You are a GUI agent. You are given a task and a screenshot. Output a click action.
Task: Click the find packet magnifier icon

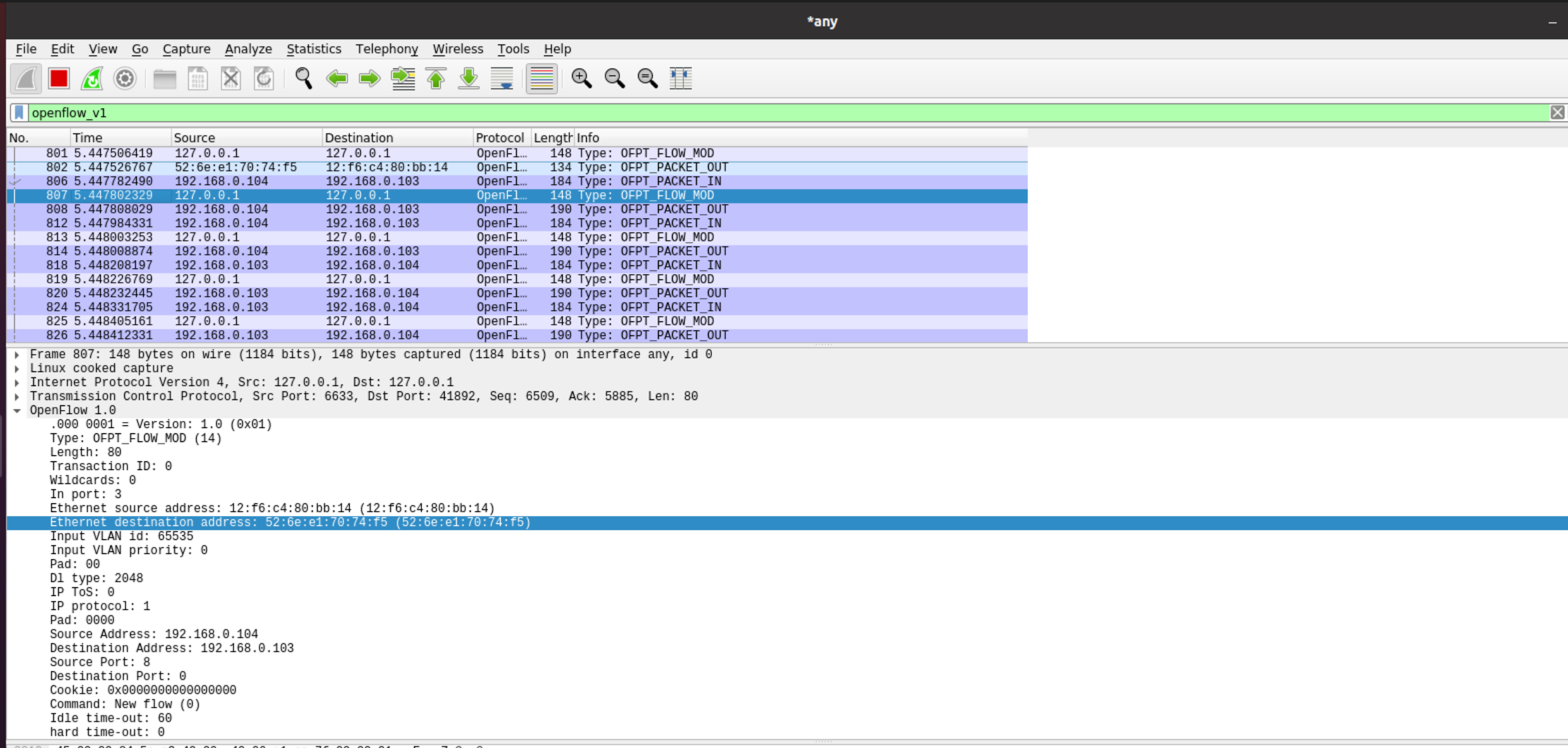[x=304, y=79]
